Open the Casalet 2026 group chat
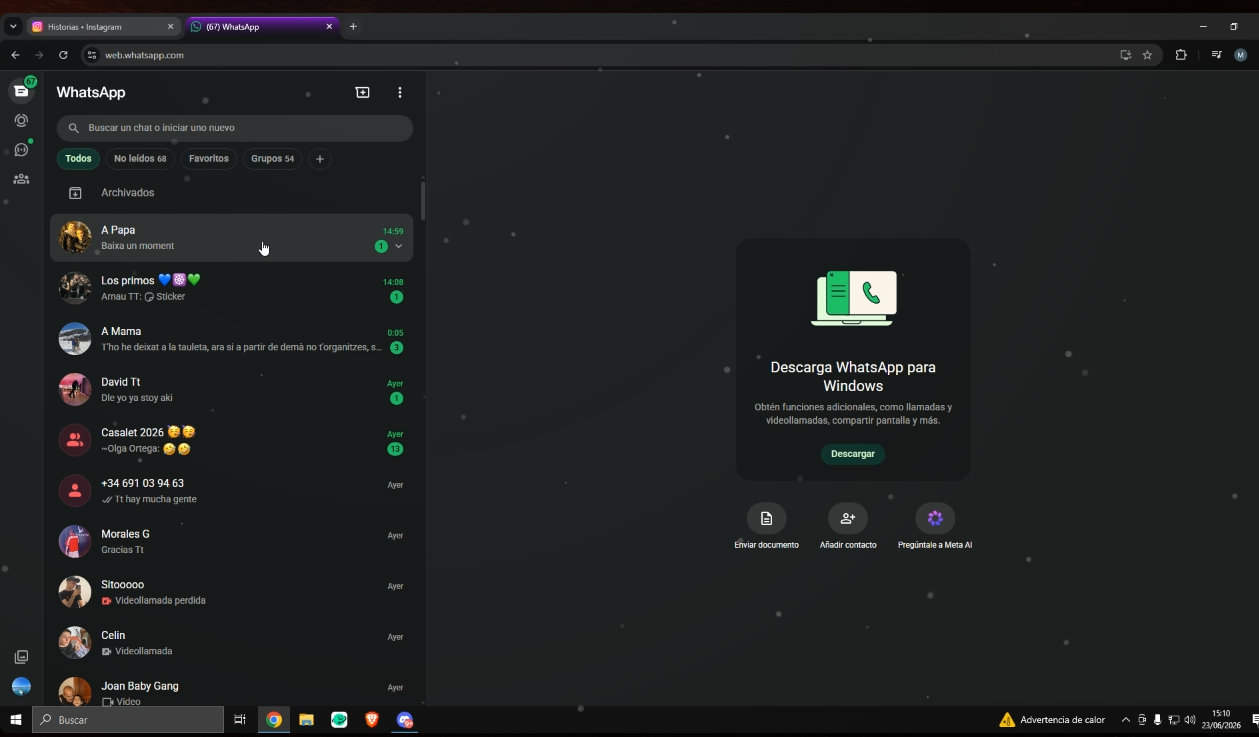The height and width of the screenshot is (737, 1259). click(x=231, y=440)
